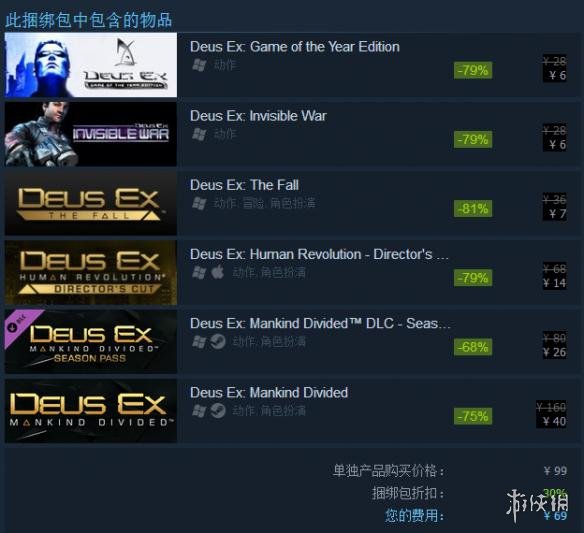This screenshot has width=584, height=533.
Task: Click the ¥ 99 individual purchase total
Action: click(x=555, y=471)
